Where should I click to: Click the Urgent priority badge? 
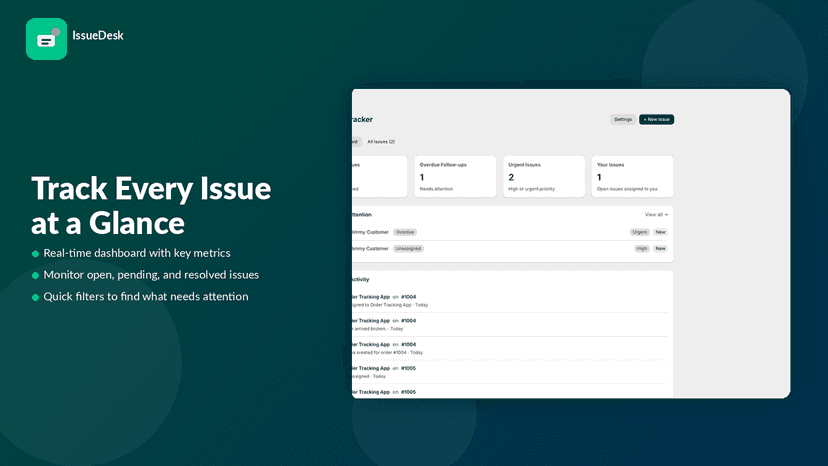[x=639, y=232]
